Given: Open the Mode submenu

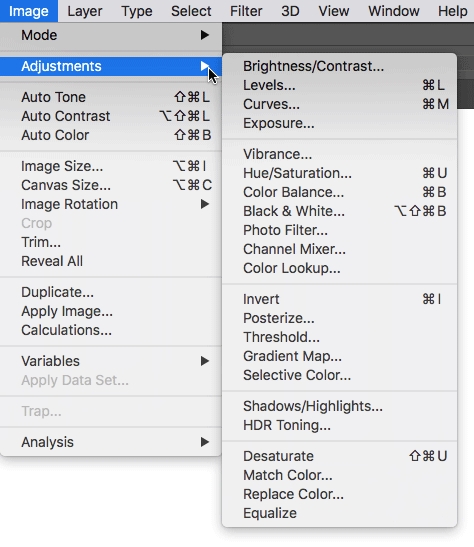Looking at the screenshot, I should click(x=111, y=35).
